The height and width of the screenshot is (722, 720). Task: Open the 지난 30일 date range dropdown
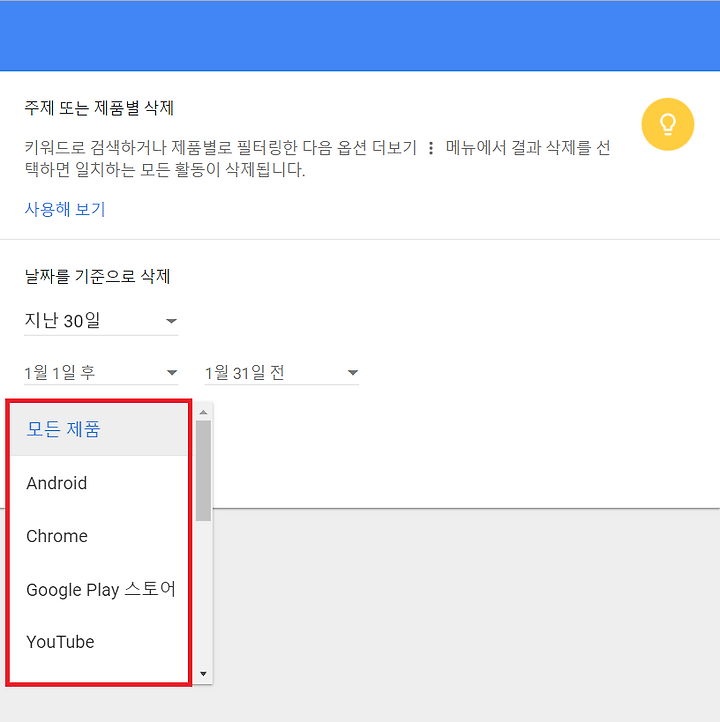pyautogui.click(x=101, y=320)
